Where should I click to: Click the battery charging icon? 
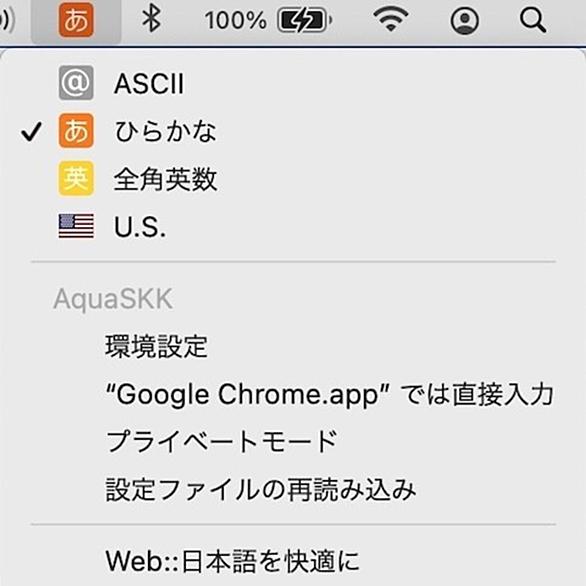tap(305, 20)
